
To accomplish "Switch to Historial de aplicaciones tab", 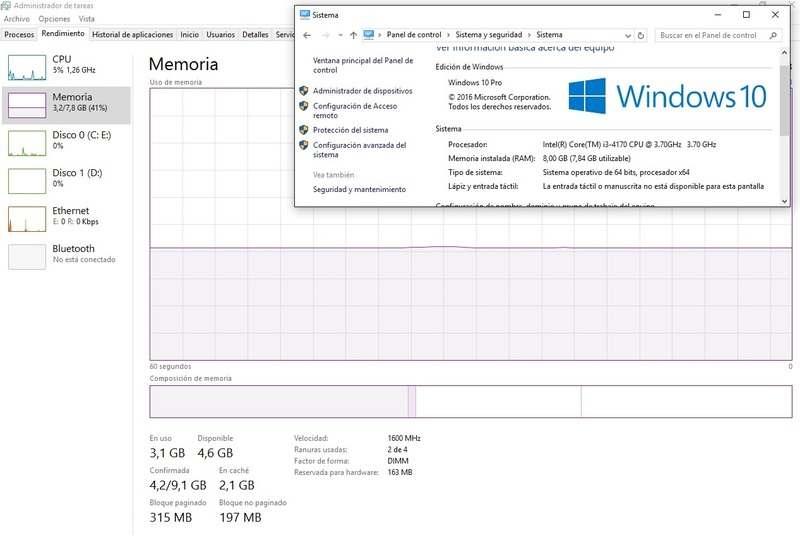I will 132,34.
